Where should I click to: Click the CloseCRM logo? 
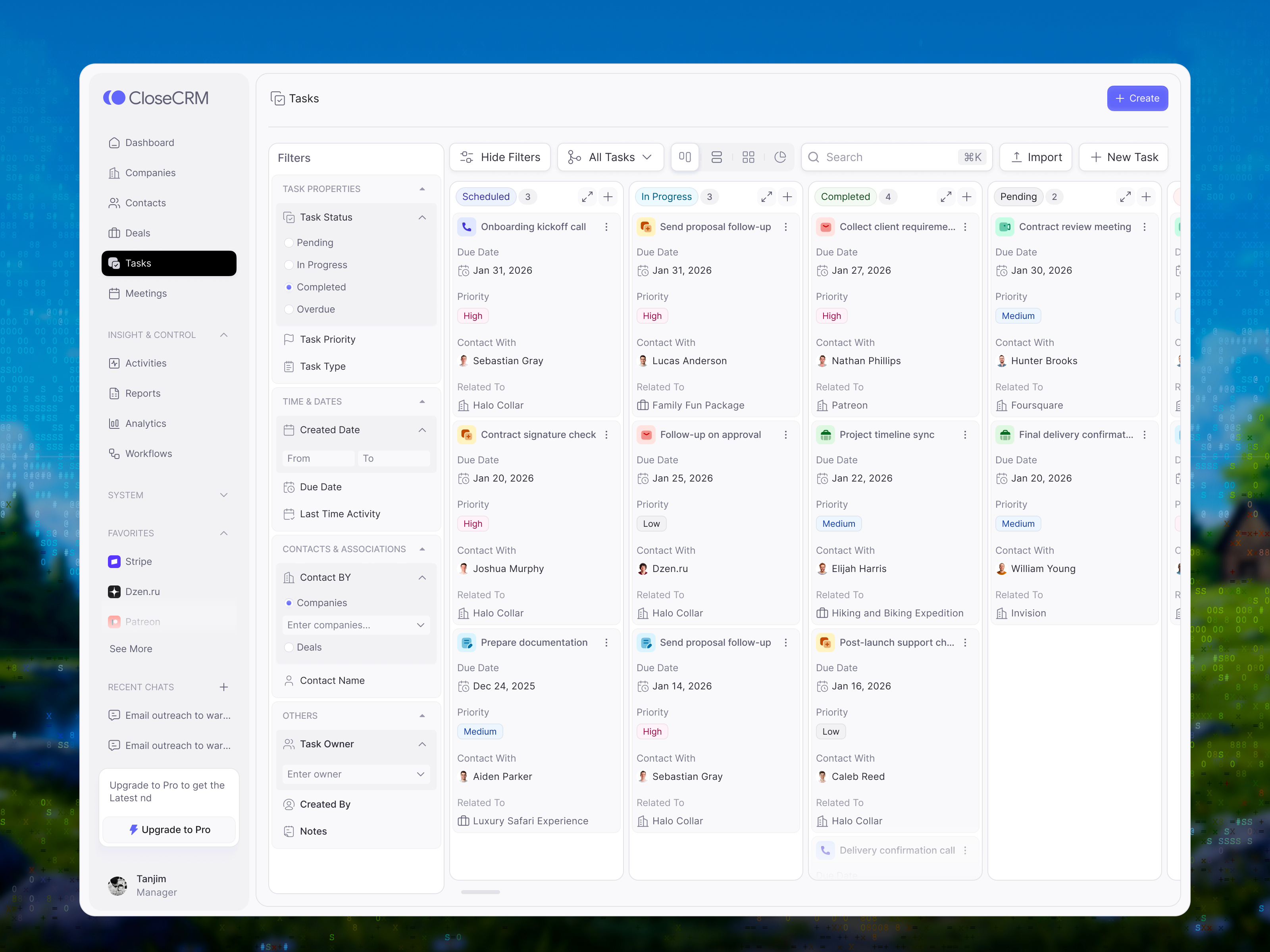[x=156, y=98]
